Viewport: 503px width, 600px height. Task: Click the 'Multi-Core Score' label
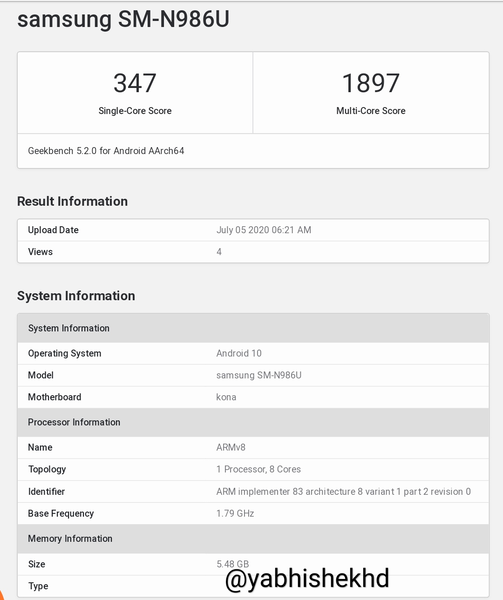pos(371,111)
